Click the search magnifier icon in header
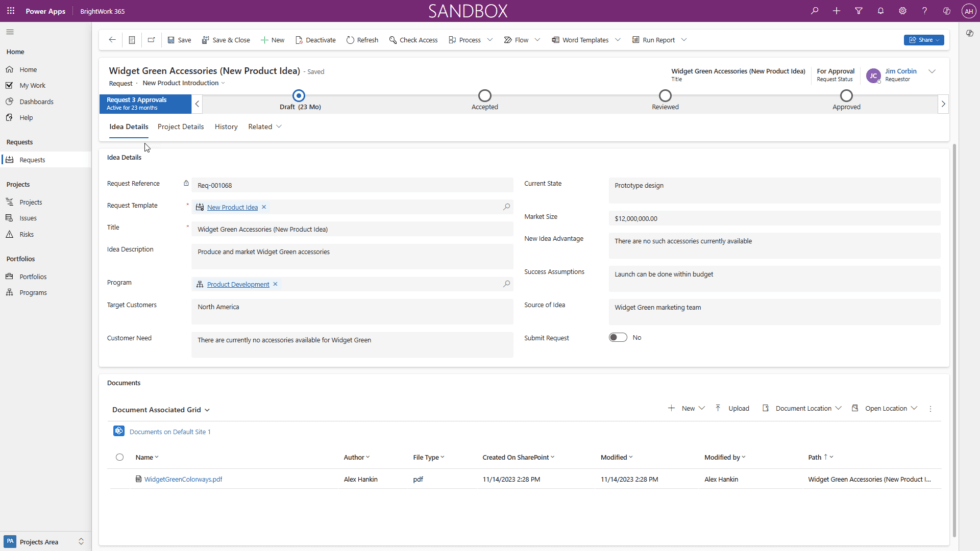980x551 pixels. tap(814, 11)
